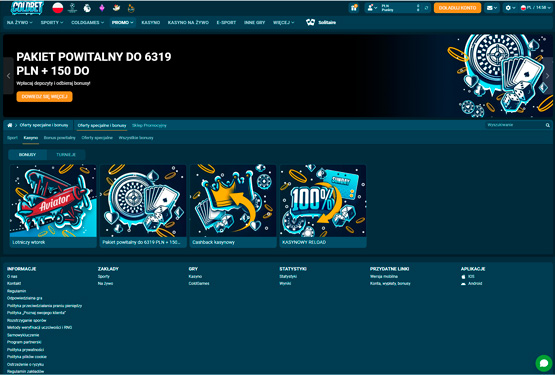Open Odpowiedzialna gra footer link

(24, 298)
